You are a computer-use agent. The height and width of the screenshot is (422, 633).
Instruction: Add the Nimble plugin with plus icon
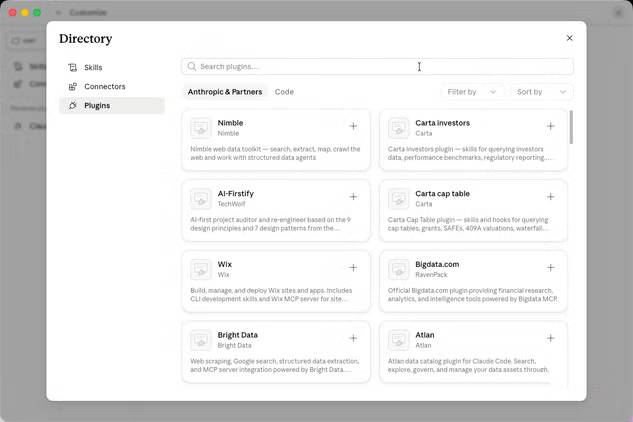(x=353, y=126)
